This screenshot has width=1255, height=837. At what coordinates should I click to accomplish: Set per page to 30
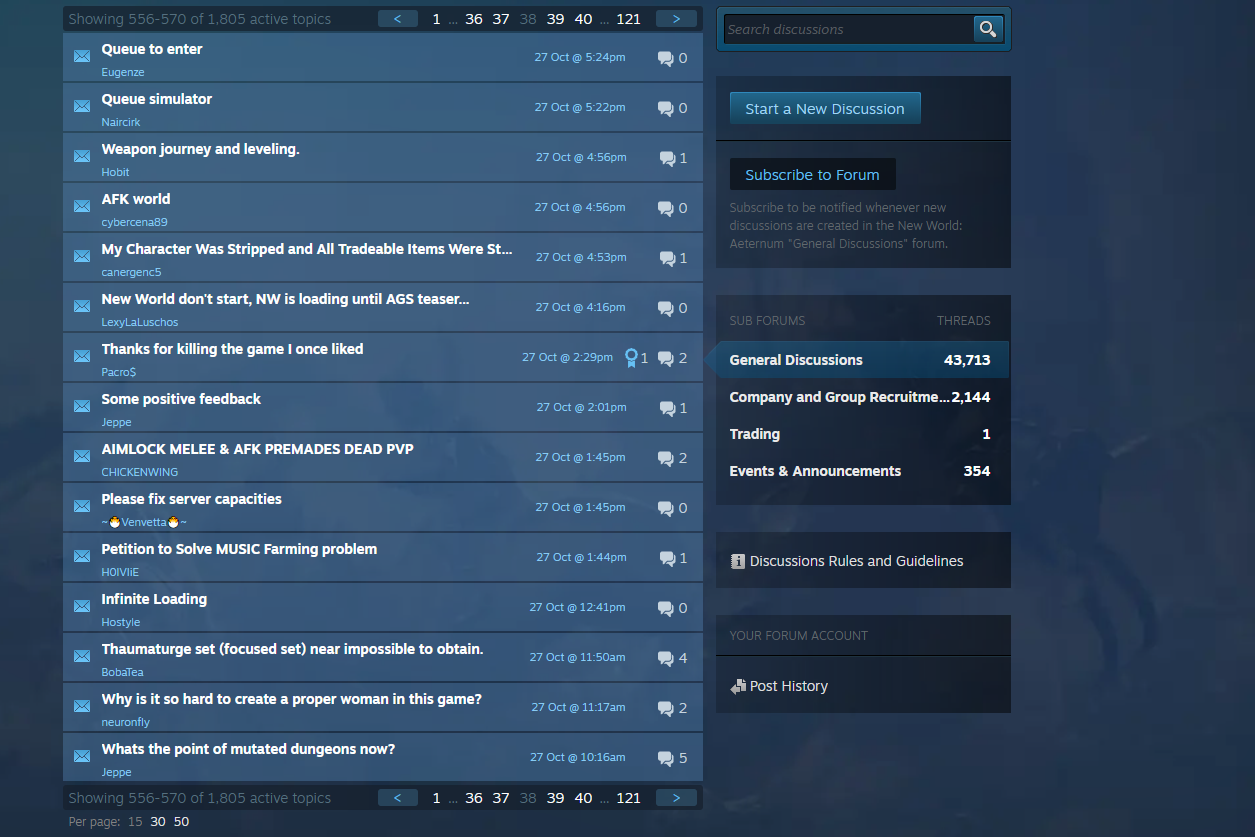pos(158,822)
